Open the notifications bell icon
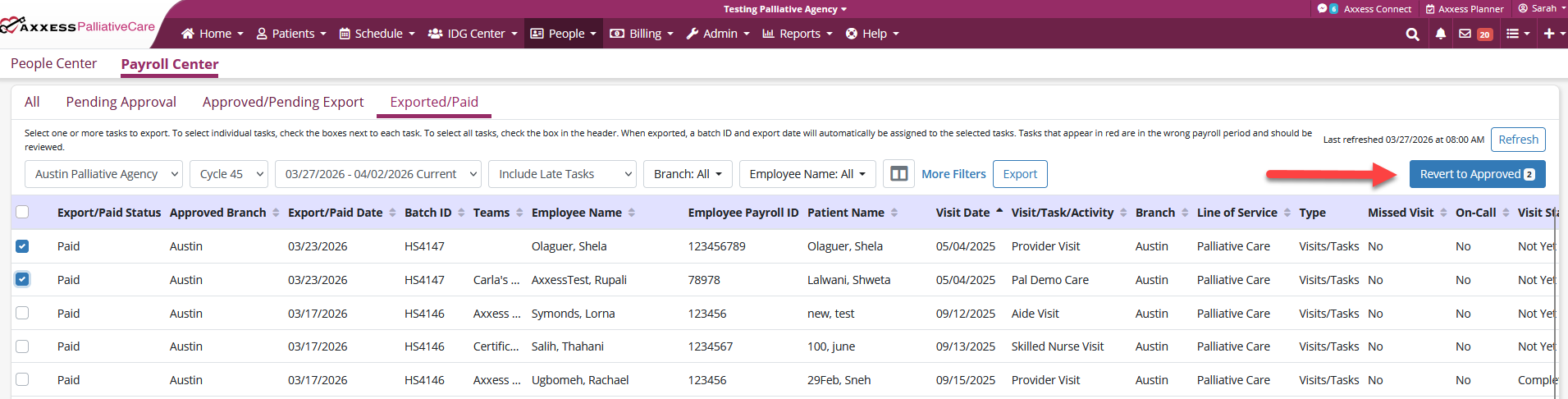This screenshot has width=1568, height=399. click(x=1440, y=34)
